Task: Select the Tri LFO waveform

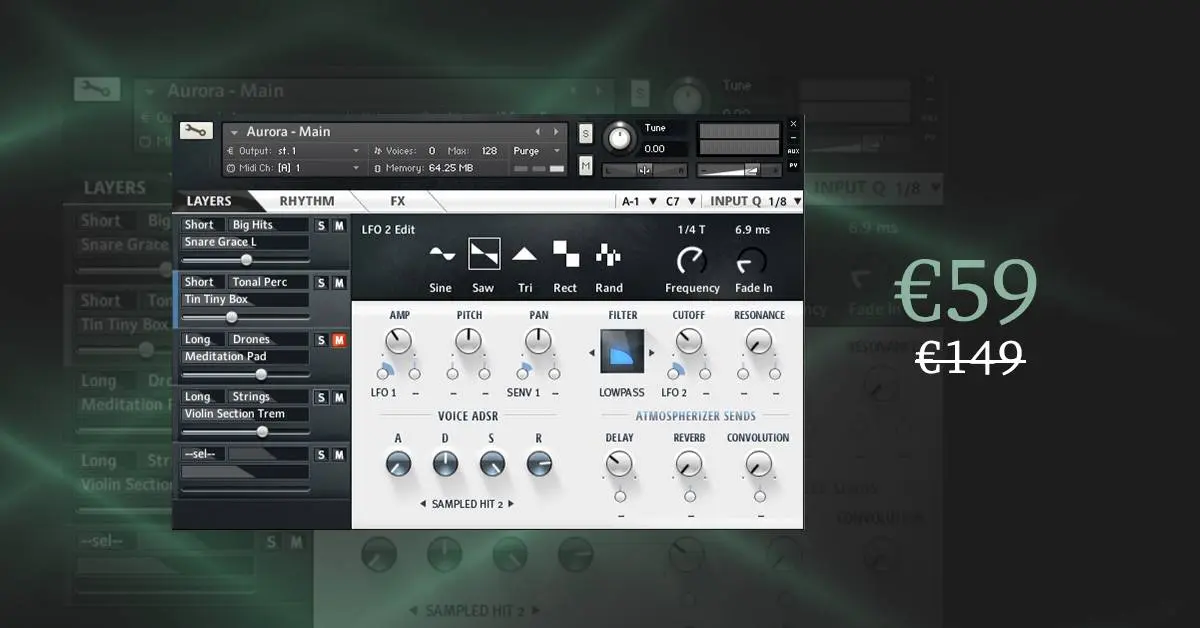Action: click(524, 254)
